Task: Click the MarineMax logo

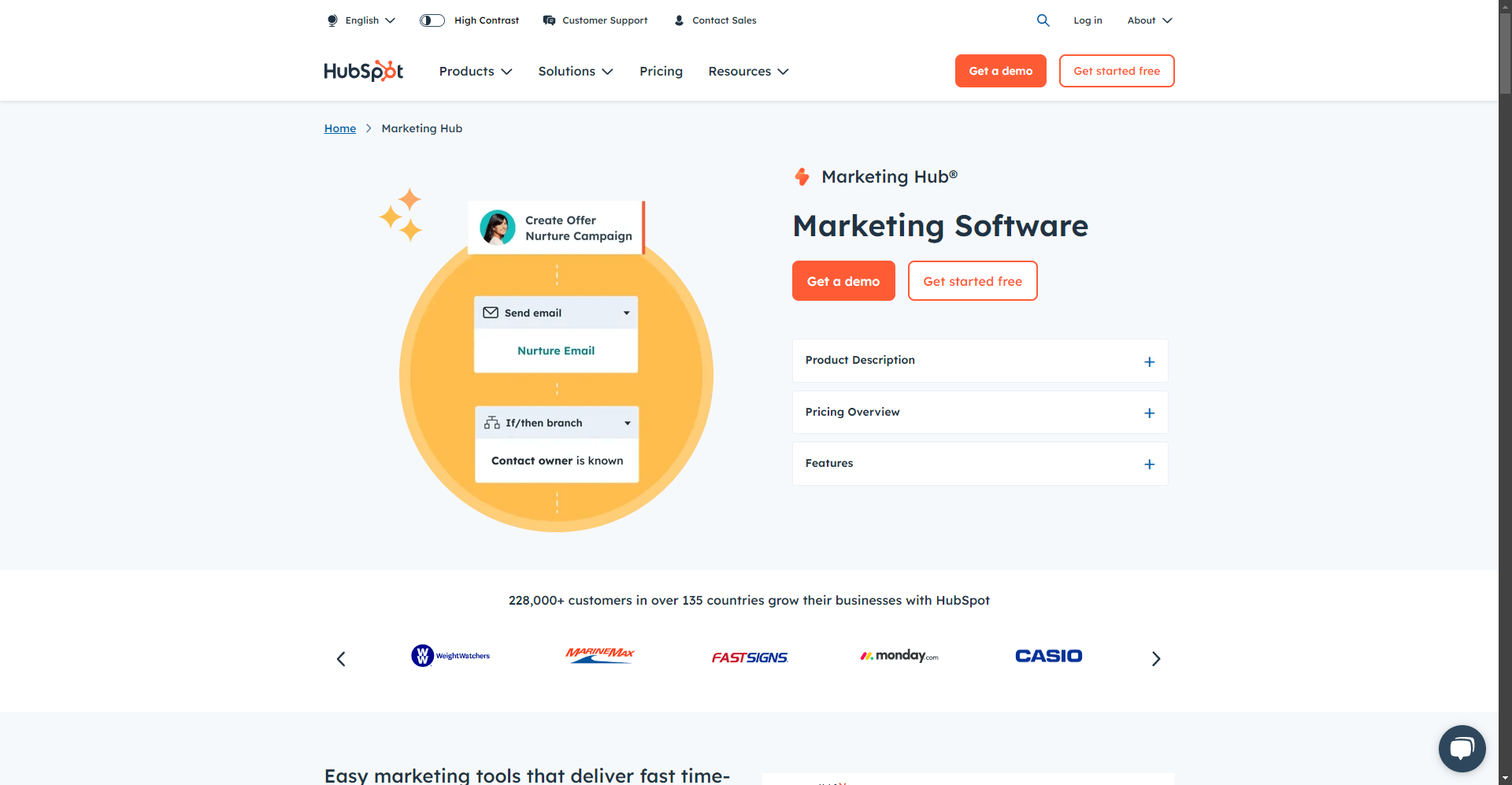Action: [x=600, y=655]
